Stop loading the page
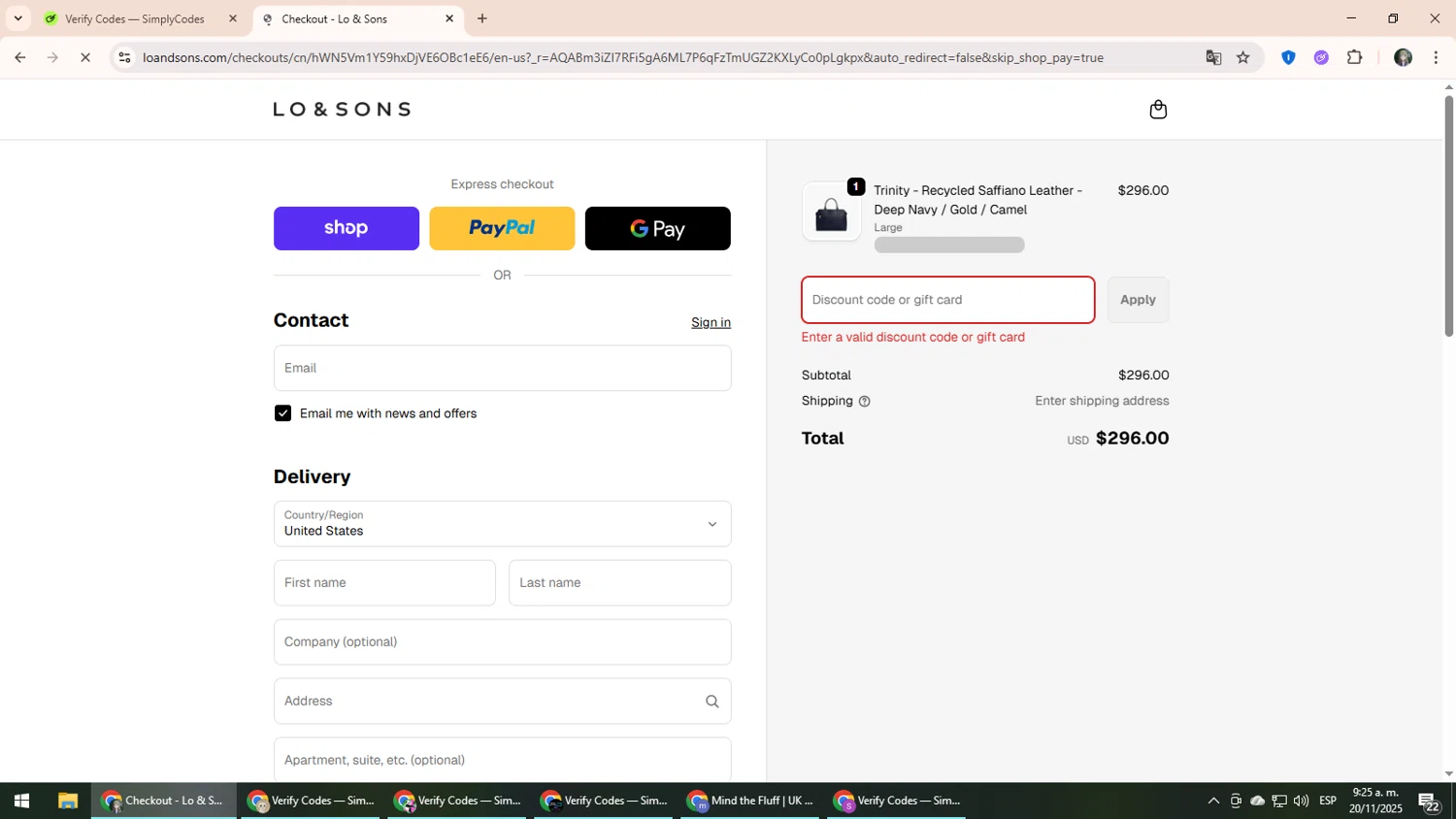Viewport: 1456px width, 819px height. pos(85,57)
